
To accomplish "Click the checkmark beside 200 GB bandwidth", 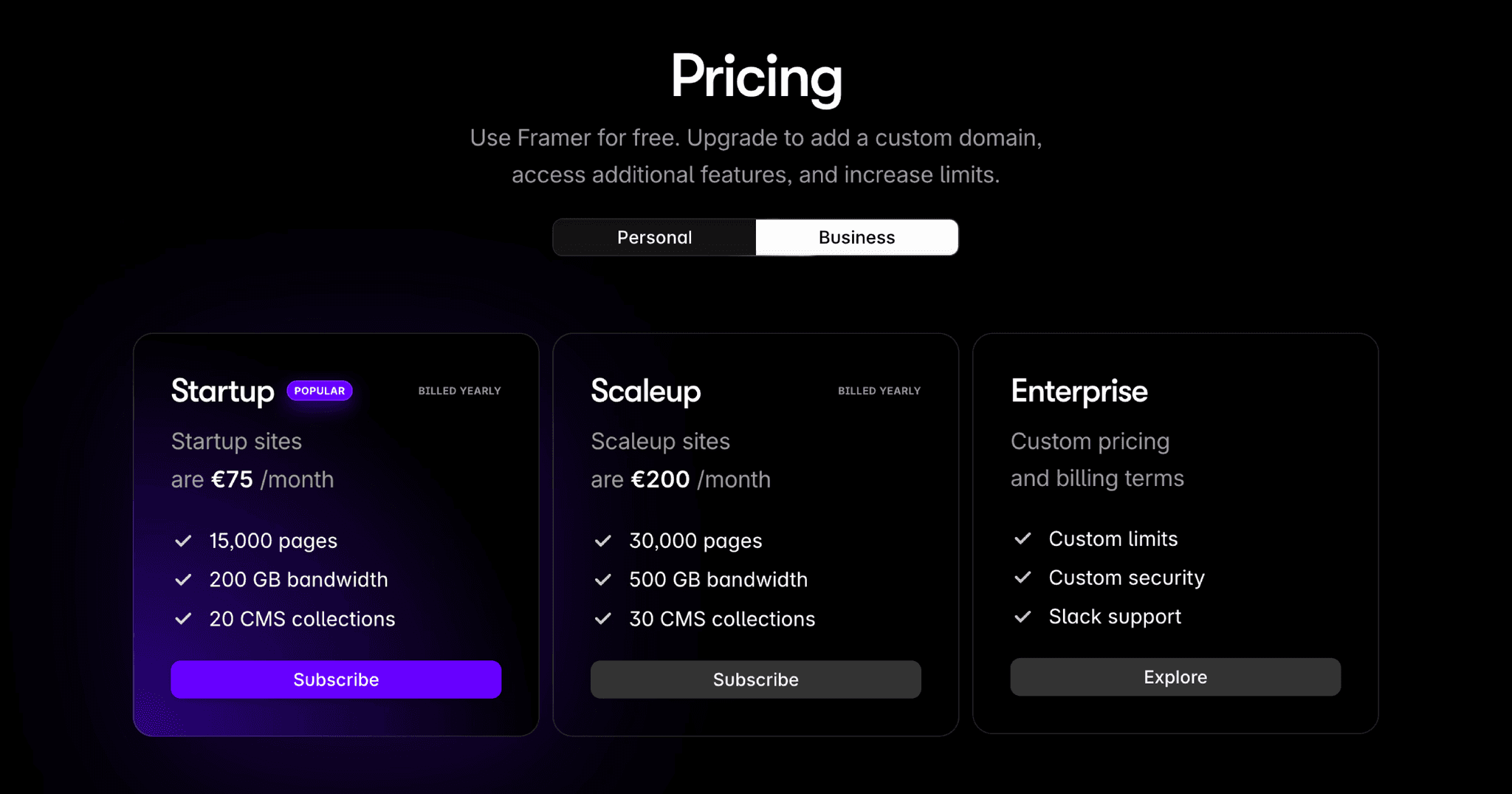I will pos(183,580).
